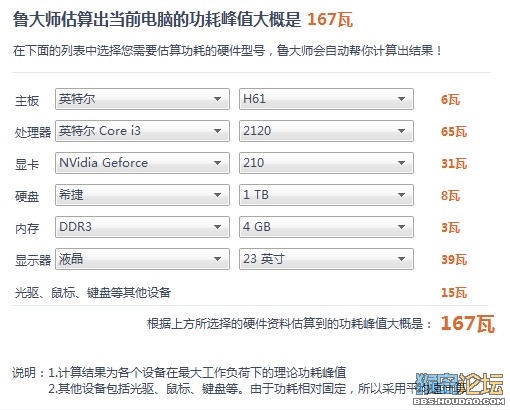Viewport: 510px width, 410px height.
Task: Open the memory size dropdown 4 GB
Action: click(326, 227)
